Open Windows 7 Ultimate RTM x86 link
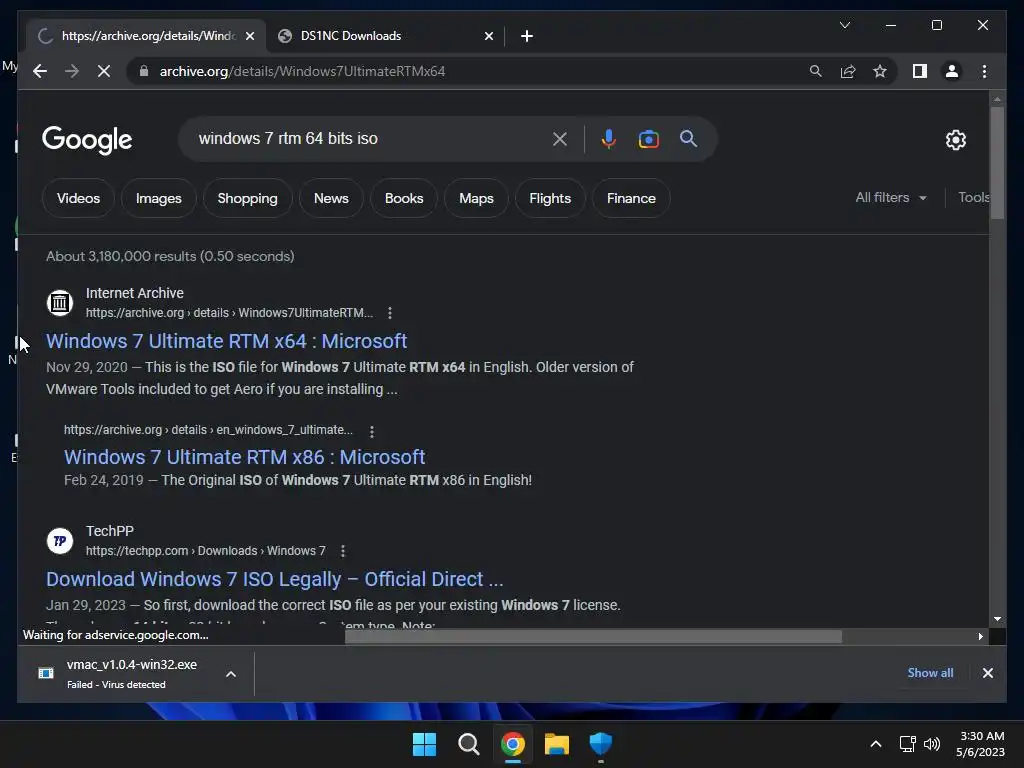Image resolution: width=1024 pixels, height=768 pixels. click(244, 457)
